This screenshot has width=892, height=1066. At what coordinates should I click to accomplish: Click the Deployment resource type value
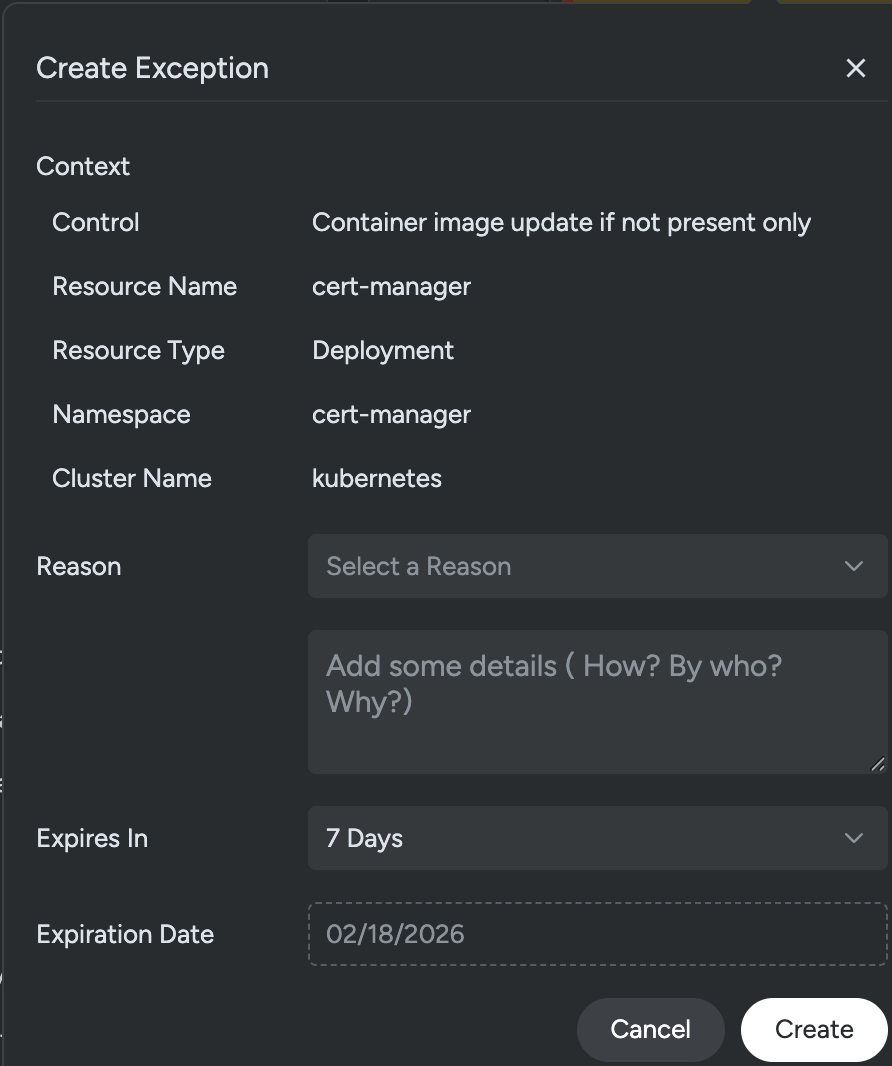(x=383, y=350)
